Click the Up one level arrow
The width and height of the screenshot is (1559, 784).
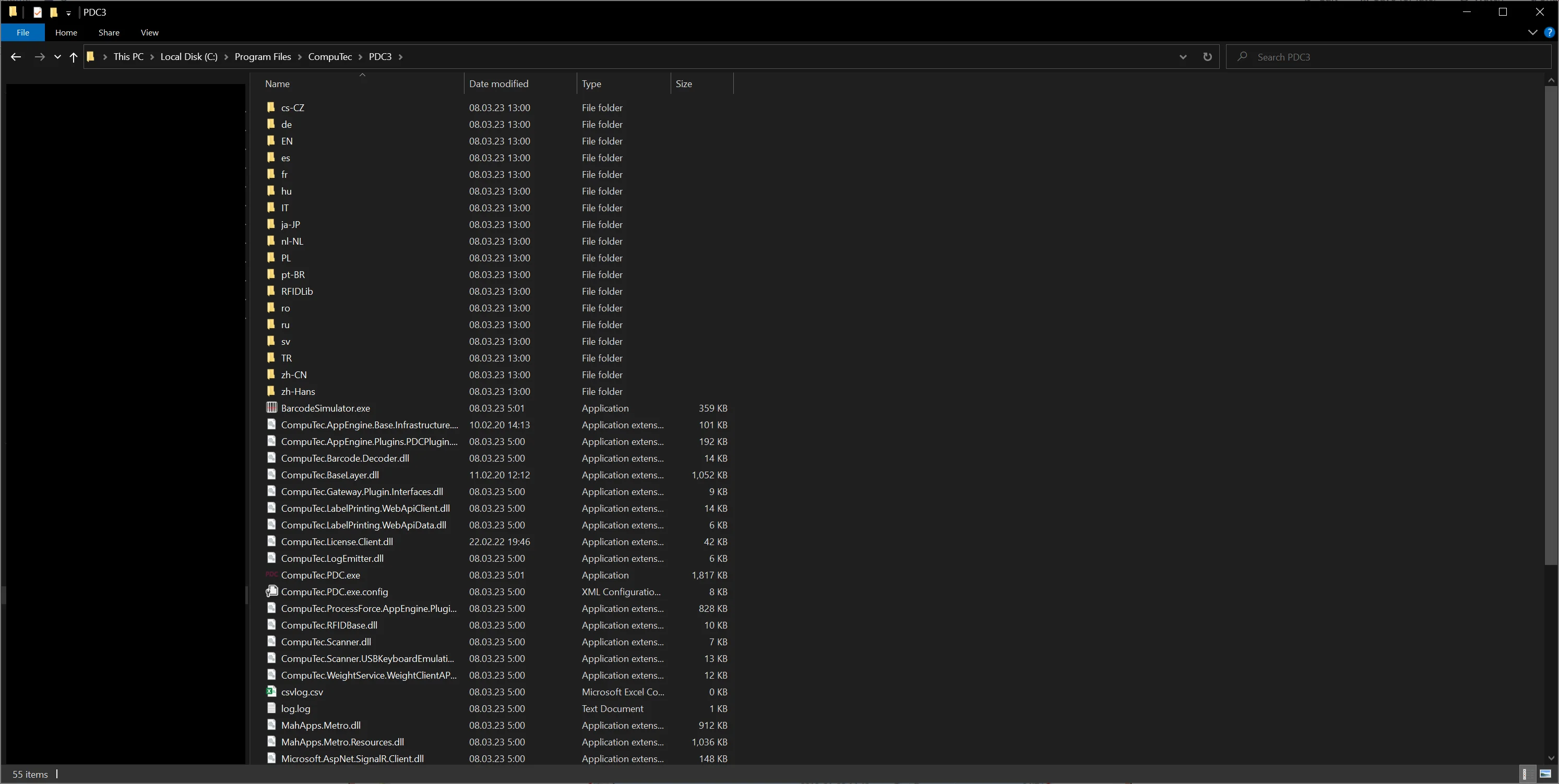pyautogui.click(x=73, y=56)
